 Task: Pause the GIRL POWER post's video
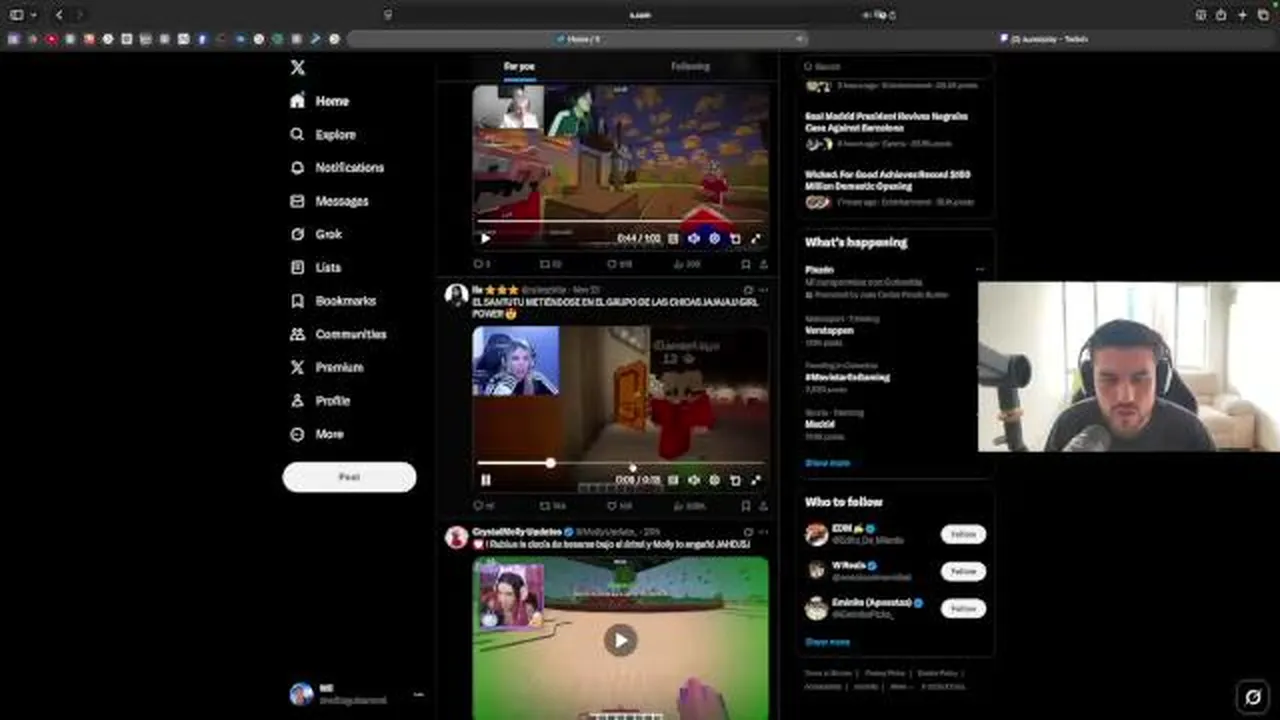tap(485, 480)
